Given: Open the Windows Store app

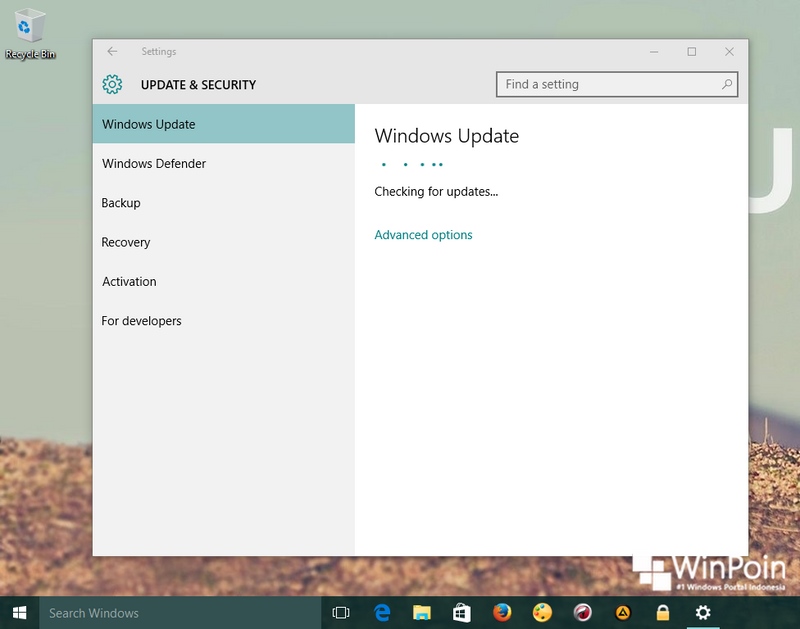Looking at the screenshot, I should coord(460,613).
